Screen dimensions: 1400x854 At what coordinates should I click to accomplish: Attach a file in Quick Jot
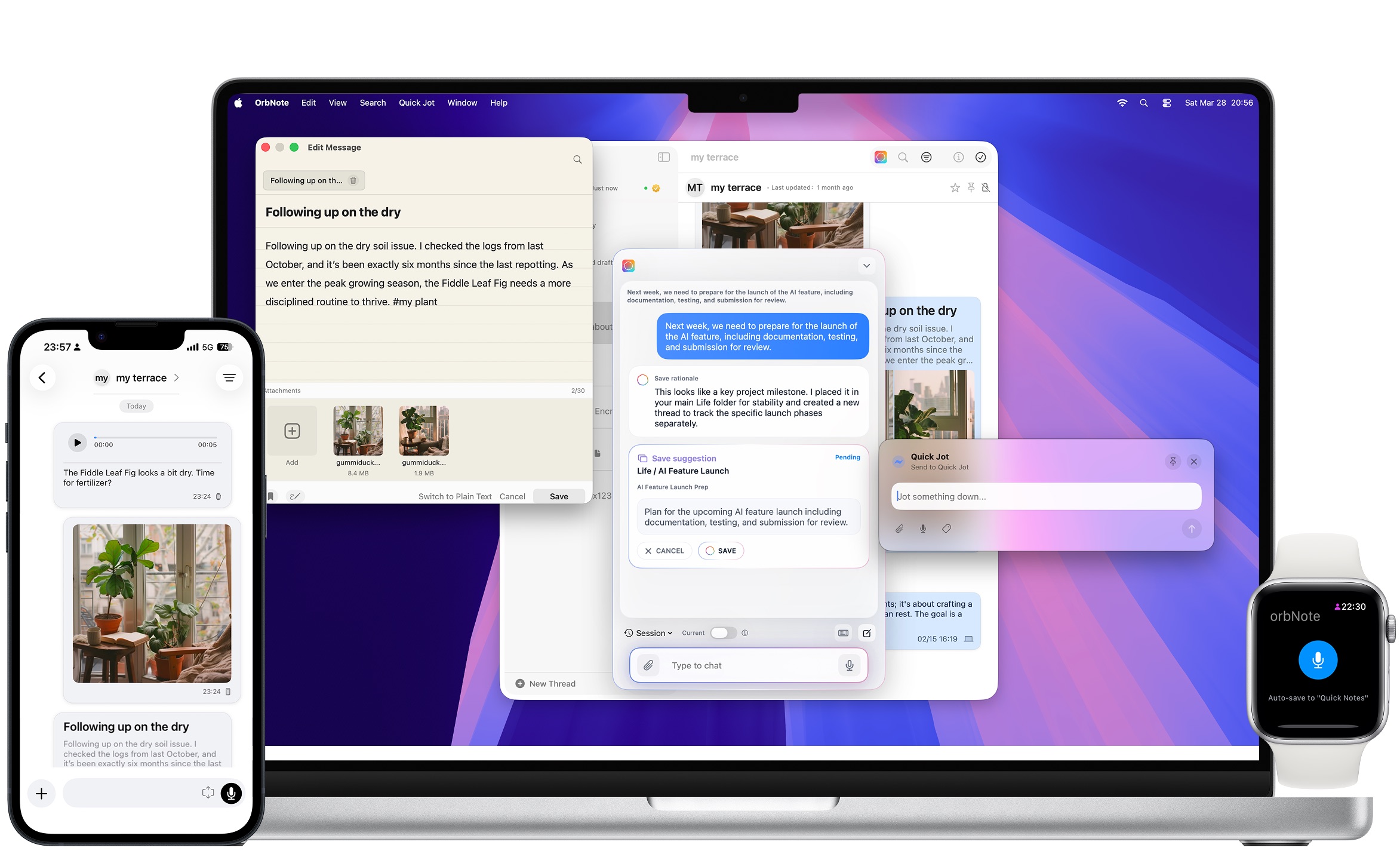point(899,529)
